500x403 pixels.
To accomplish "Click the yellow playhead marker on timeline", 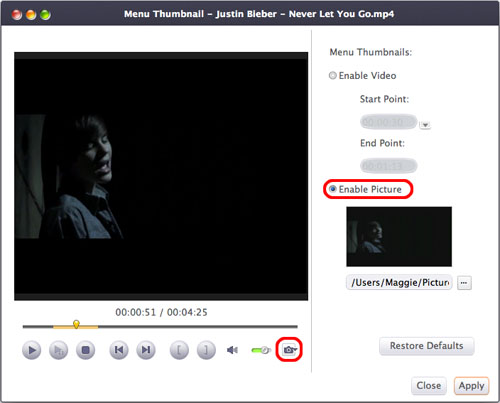I will (76, 324).
